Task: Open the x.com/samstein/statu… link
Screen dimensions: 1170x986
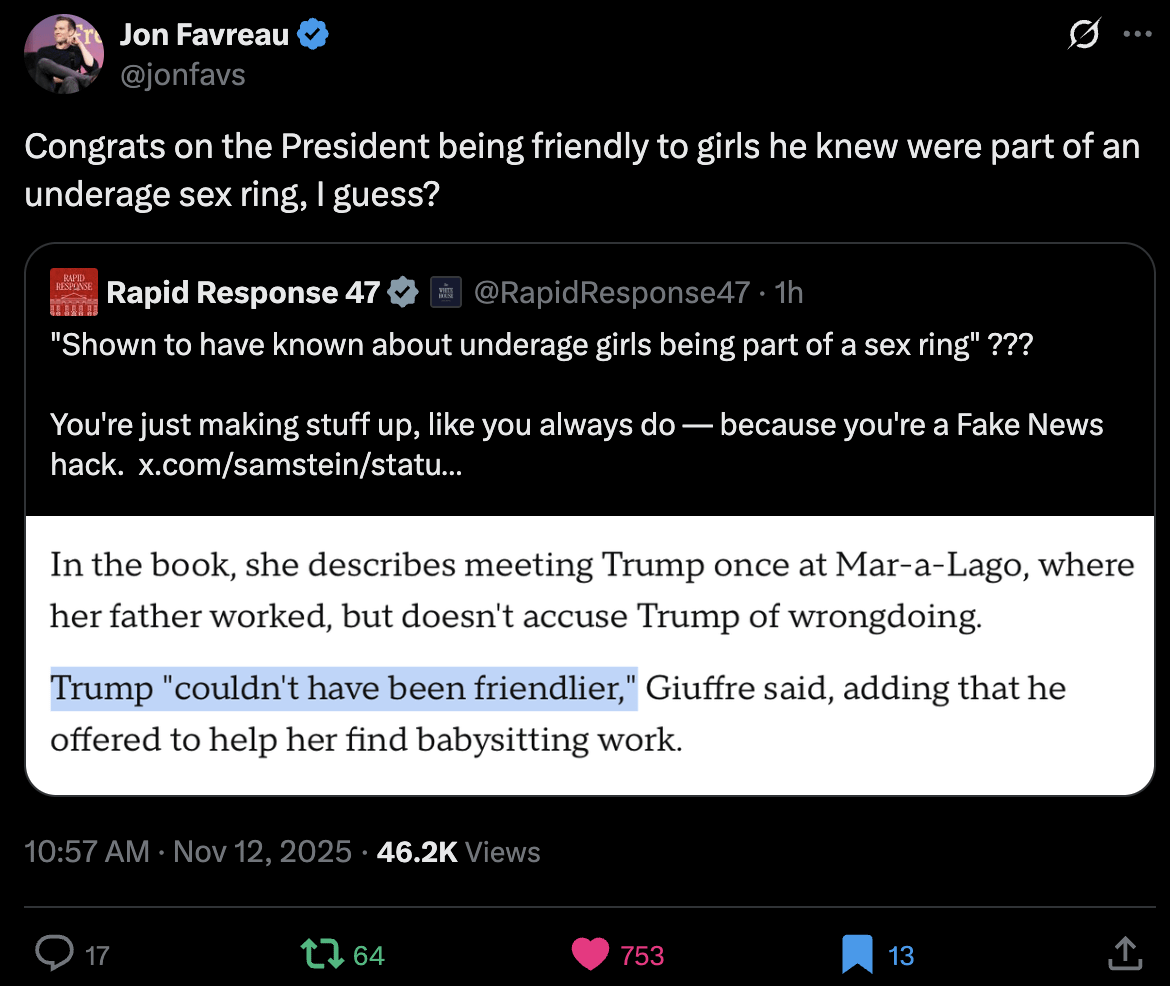Action: point(300,466)
